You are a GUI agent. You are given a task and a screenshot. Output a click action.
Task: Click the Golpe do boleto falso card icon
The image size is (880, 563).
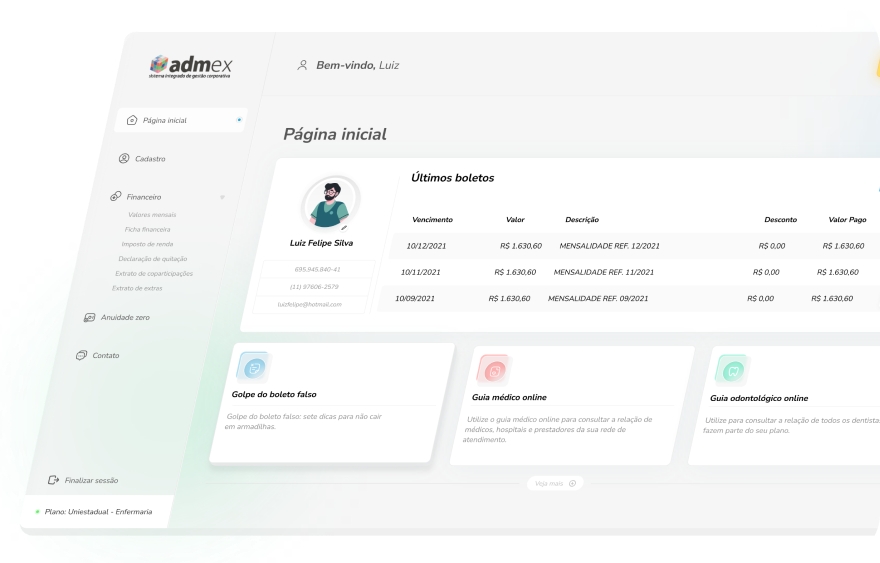tap(254, 368)
